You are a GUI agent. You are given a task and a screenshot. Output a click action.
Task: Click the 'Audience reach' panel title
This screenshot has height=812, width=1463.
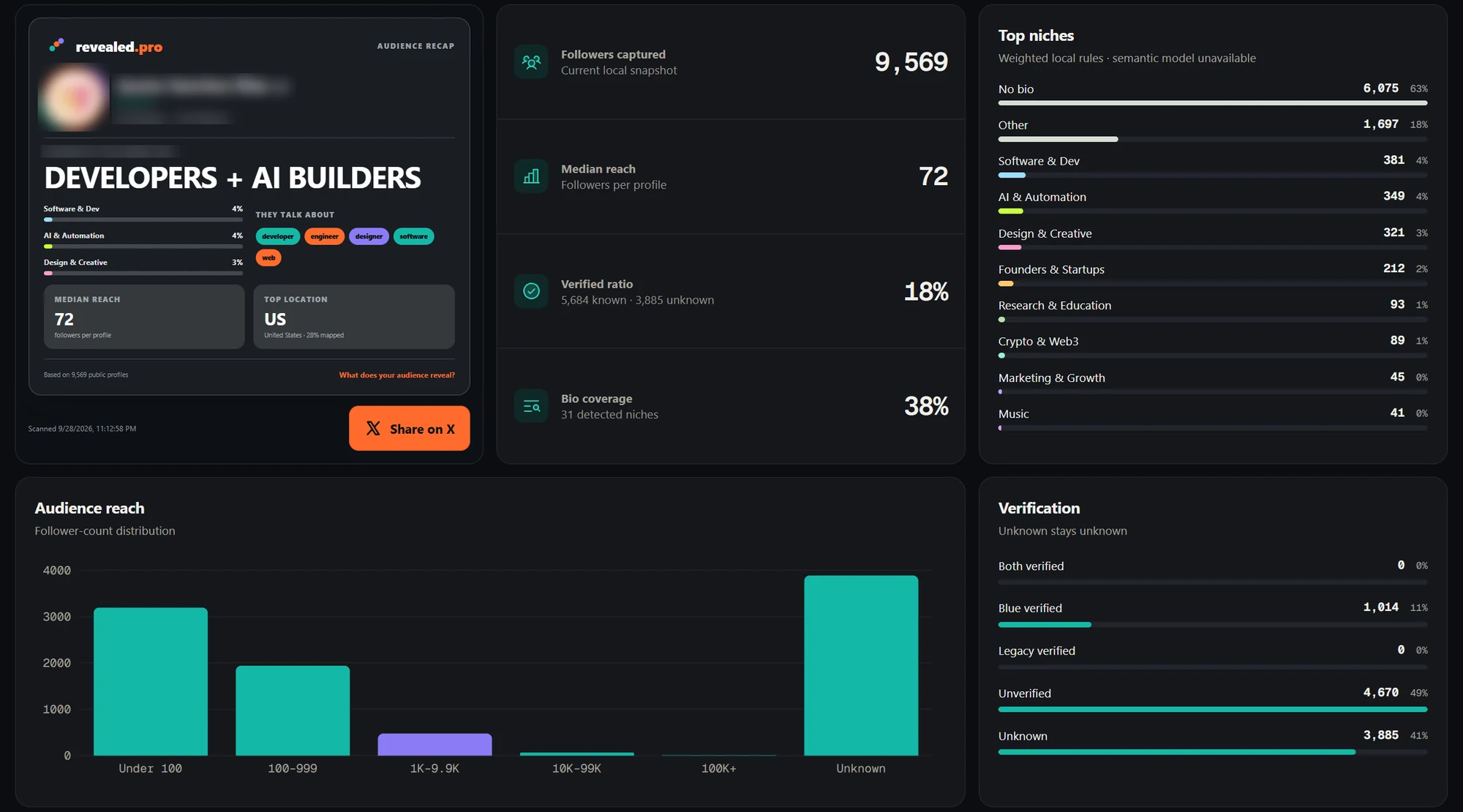click(89, 508)
